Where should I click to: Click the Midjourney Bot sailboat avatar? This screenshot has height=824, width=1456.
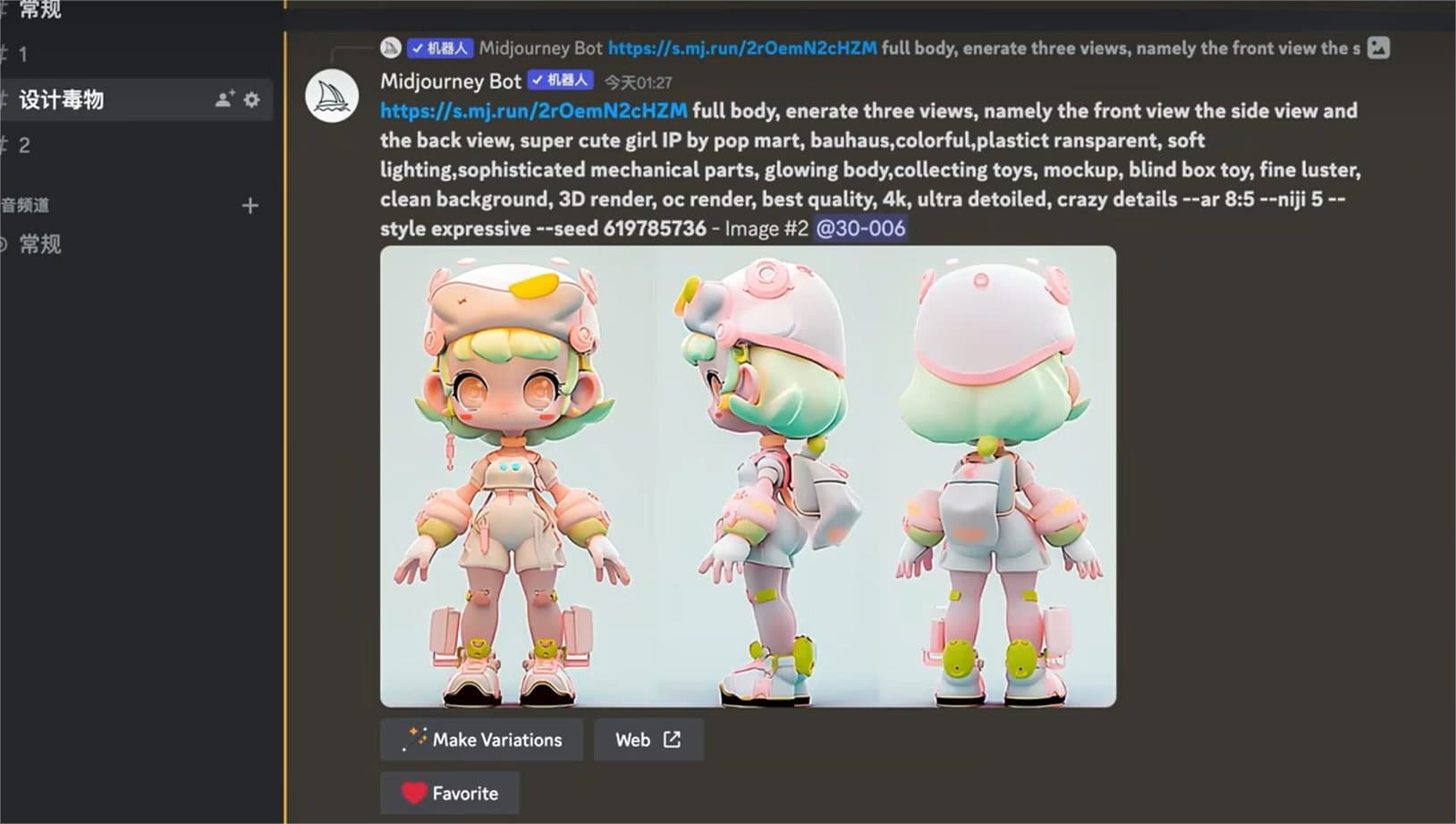point(332,96)
